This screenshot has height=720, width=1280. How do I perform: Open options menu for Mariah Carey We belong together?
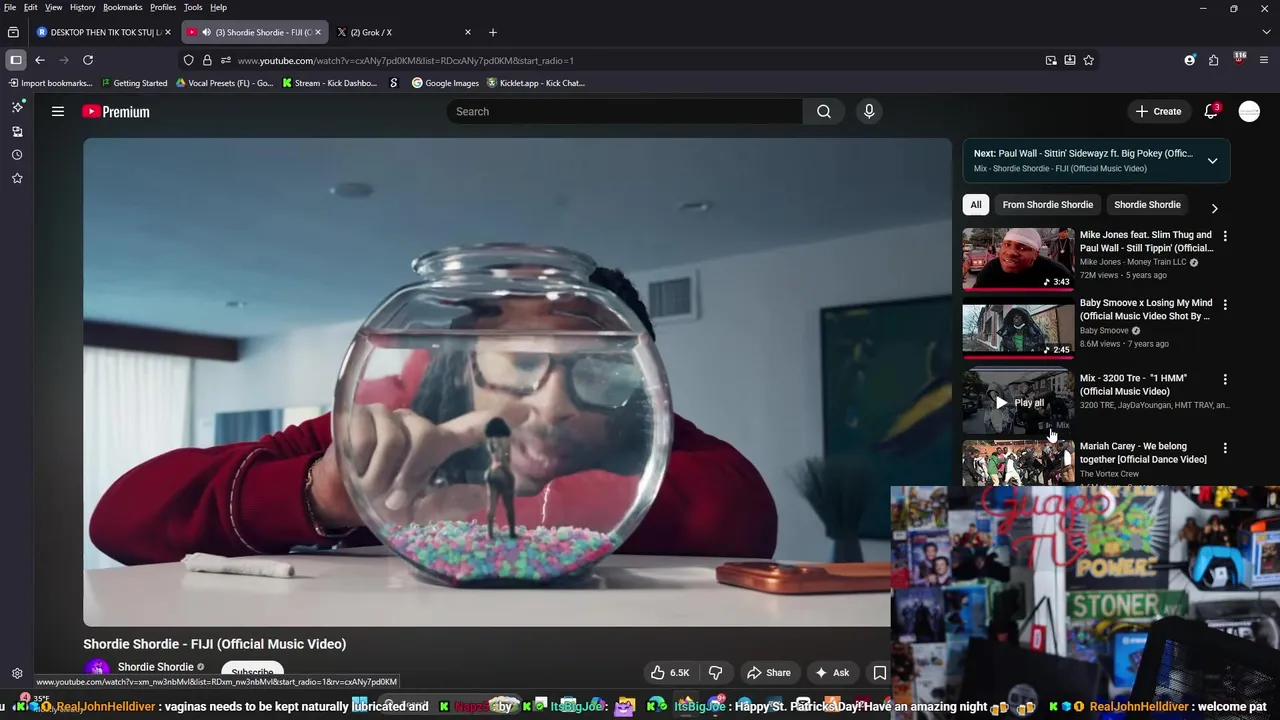coord(1225,448)
